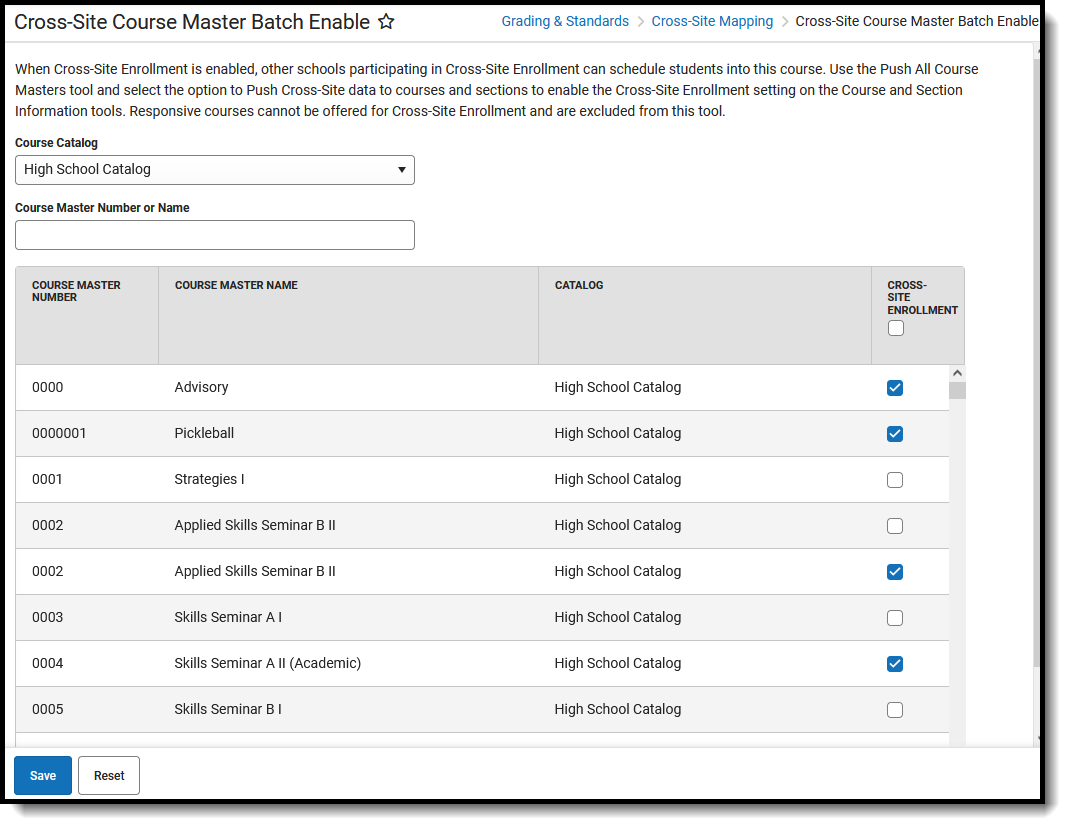
Task: Go to Grading & Standards breadcrumb
Action: point(565,21)
